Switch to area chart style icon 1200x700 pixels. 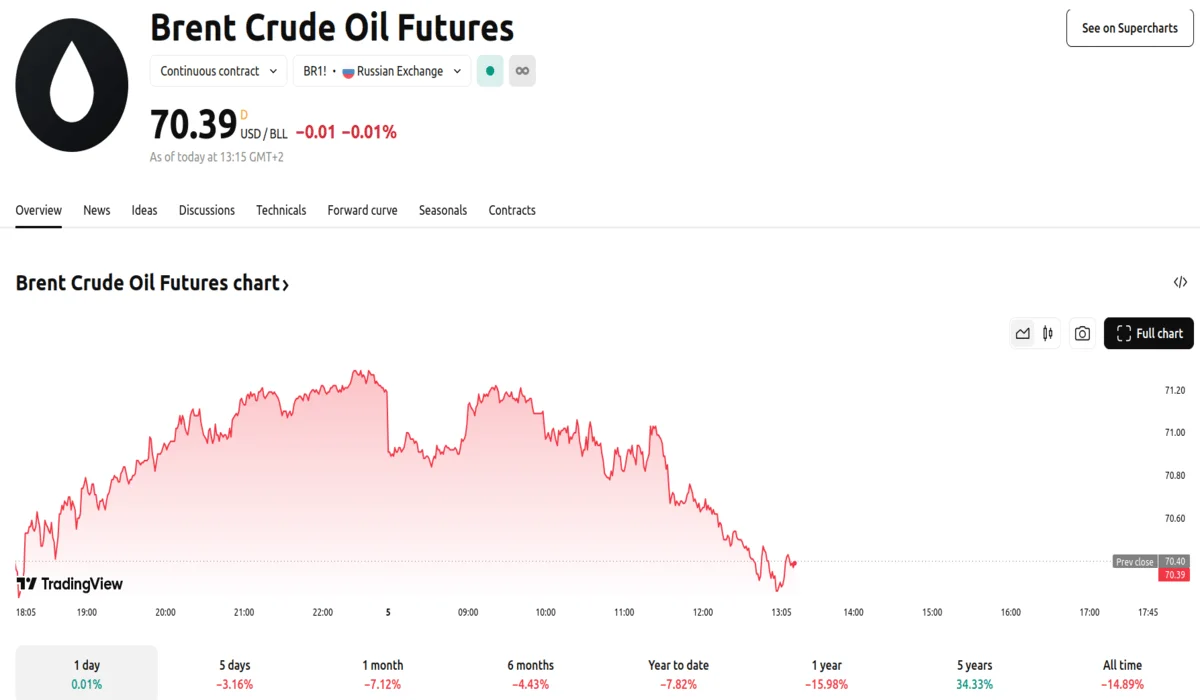(1022, 334)
